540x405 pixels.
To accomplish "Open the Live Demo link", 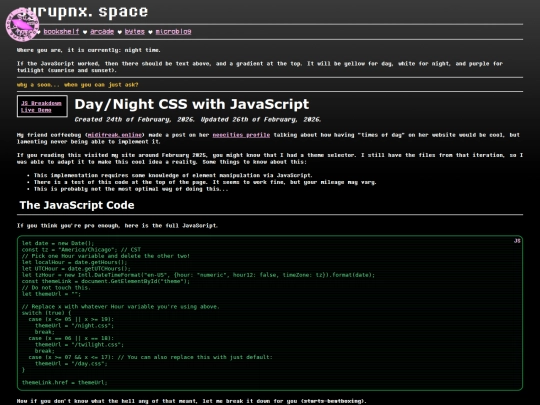I will tap(36, 110).
